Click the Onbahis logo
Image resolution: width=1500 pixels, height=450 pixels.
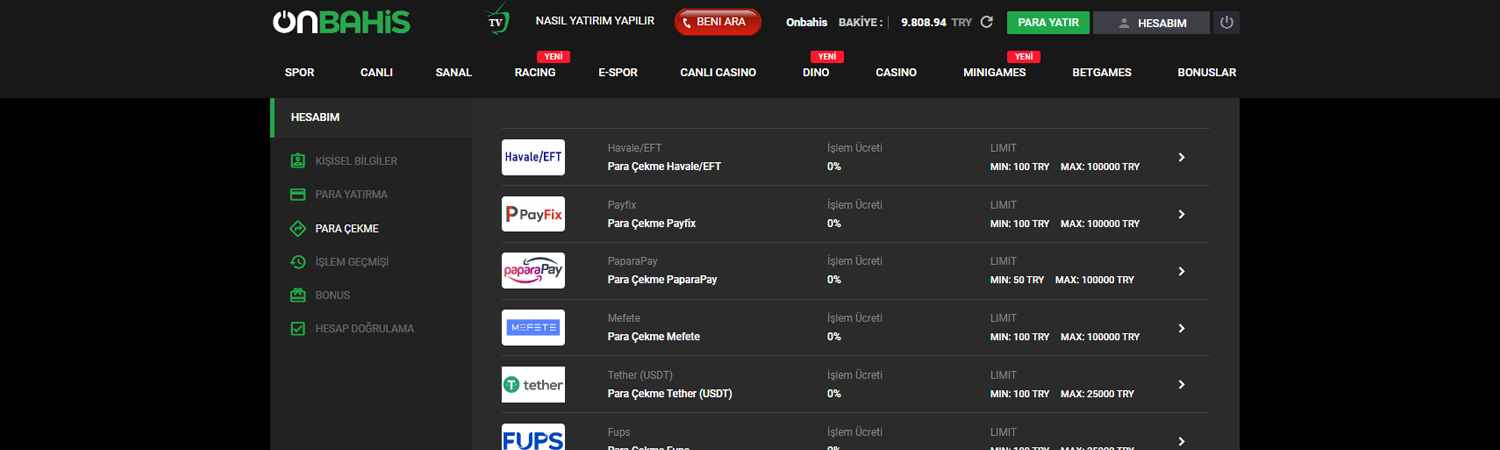(x=341, y=22)
